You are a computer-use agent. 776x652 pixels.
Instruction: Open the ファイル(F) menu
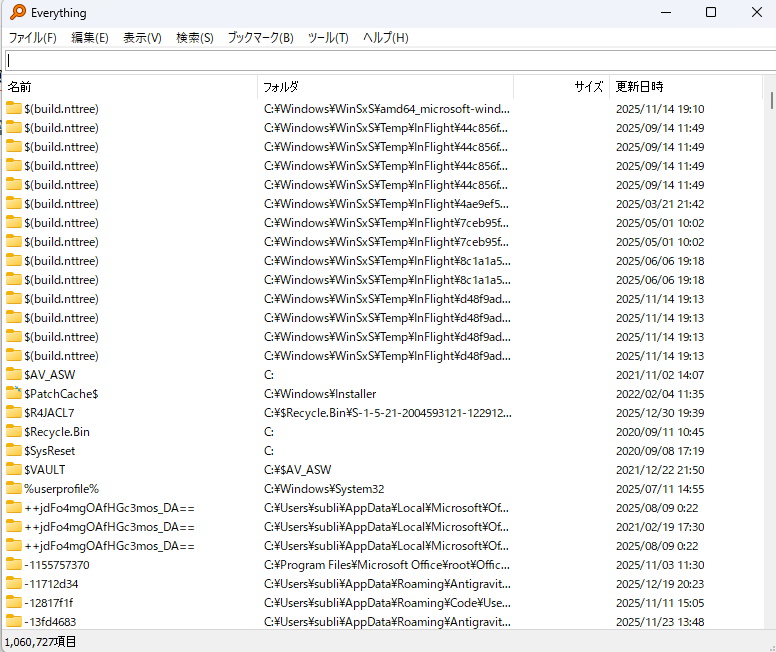[32, 38]
